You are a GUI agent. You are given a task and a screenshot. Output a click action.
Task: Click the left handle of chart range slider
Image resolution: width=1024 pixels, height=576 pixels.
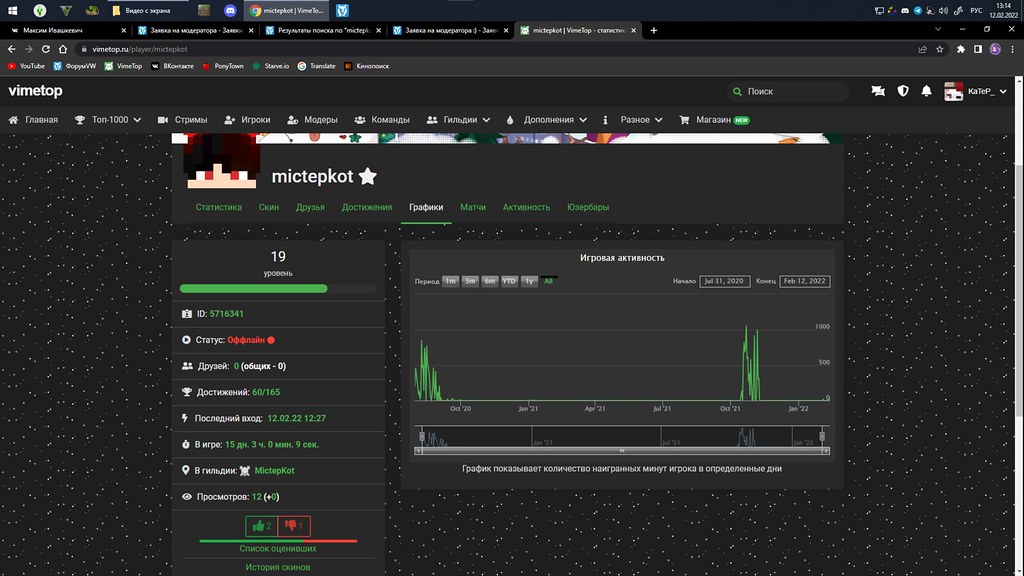[x=422, y=436]
